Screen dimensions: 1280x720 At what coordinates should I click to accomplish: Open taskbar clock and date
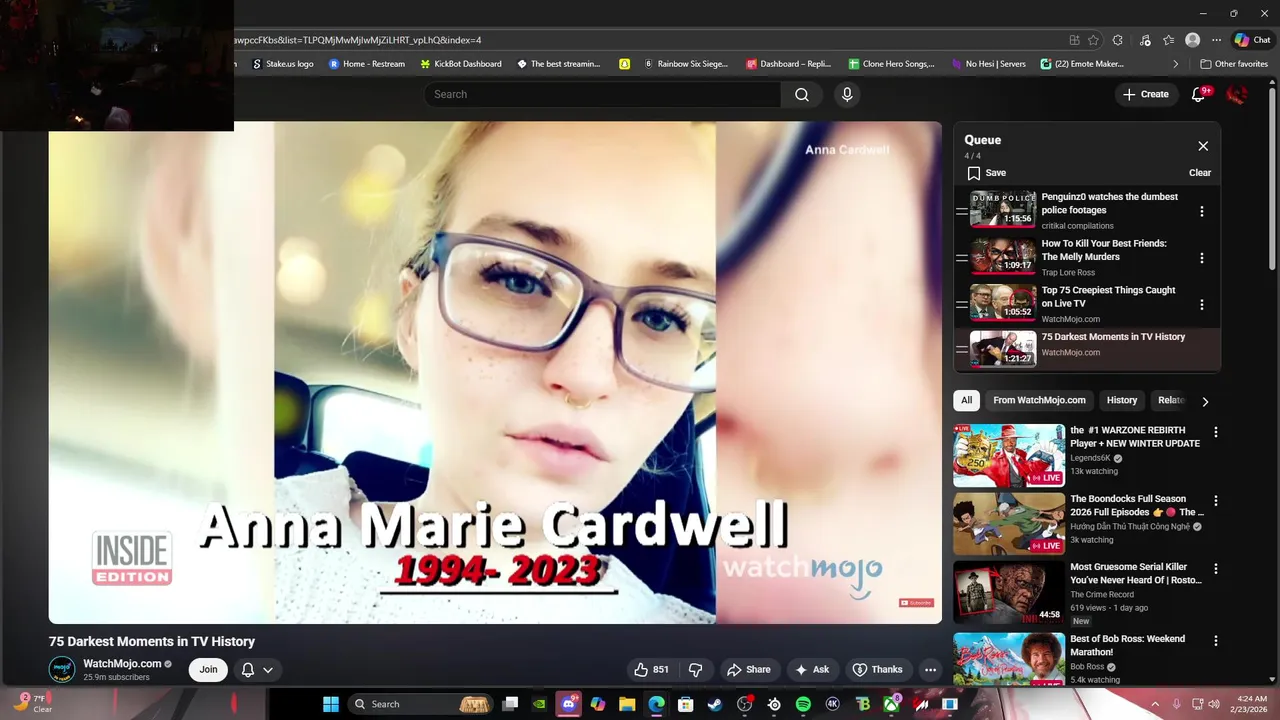[x=1252, y=704]
